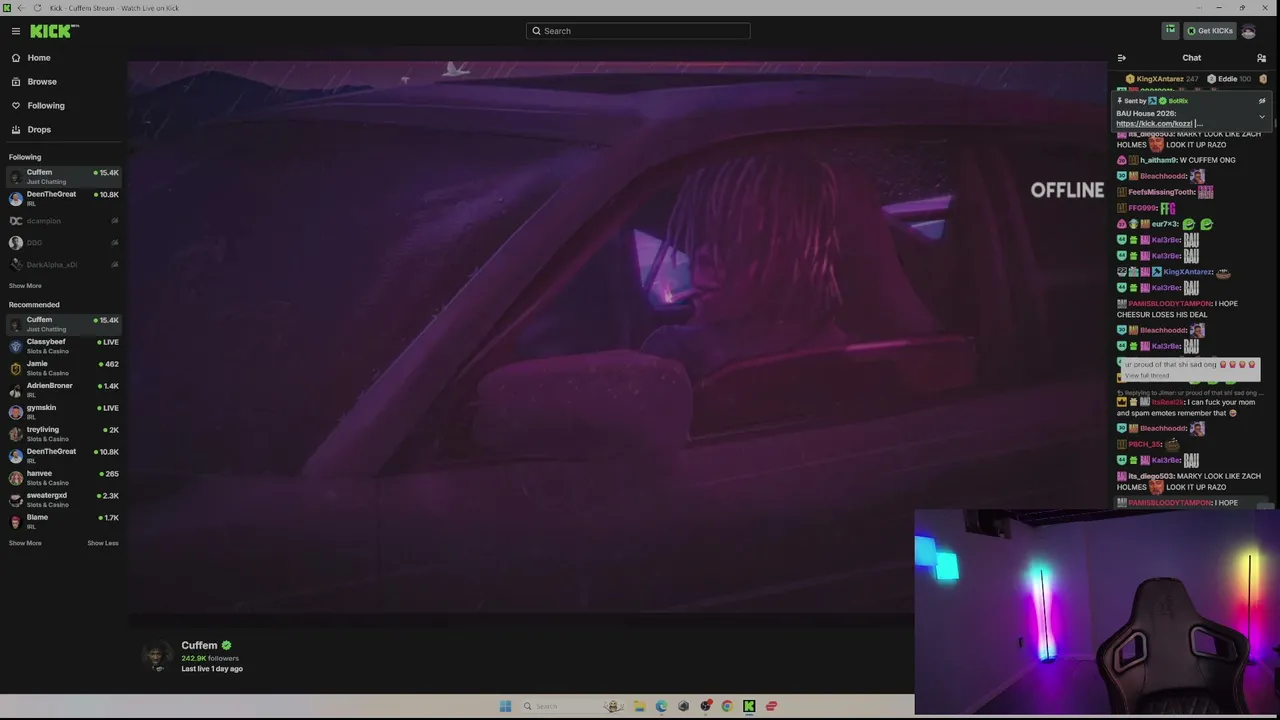Click the Following heart icon
Image resolution: width=1280 pixels, height=720 pixels.
[16, 106]
